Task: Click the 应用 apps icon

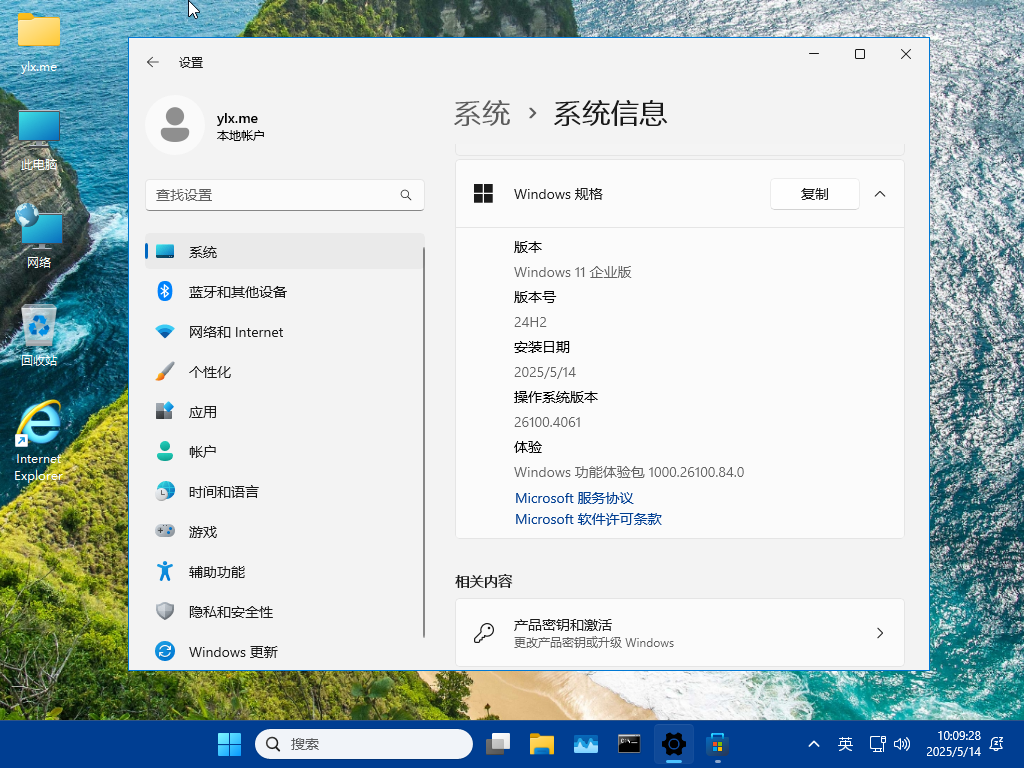Action: point(165,411)
